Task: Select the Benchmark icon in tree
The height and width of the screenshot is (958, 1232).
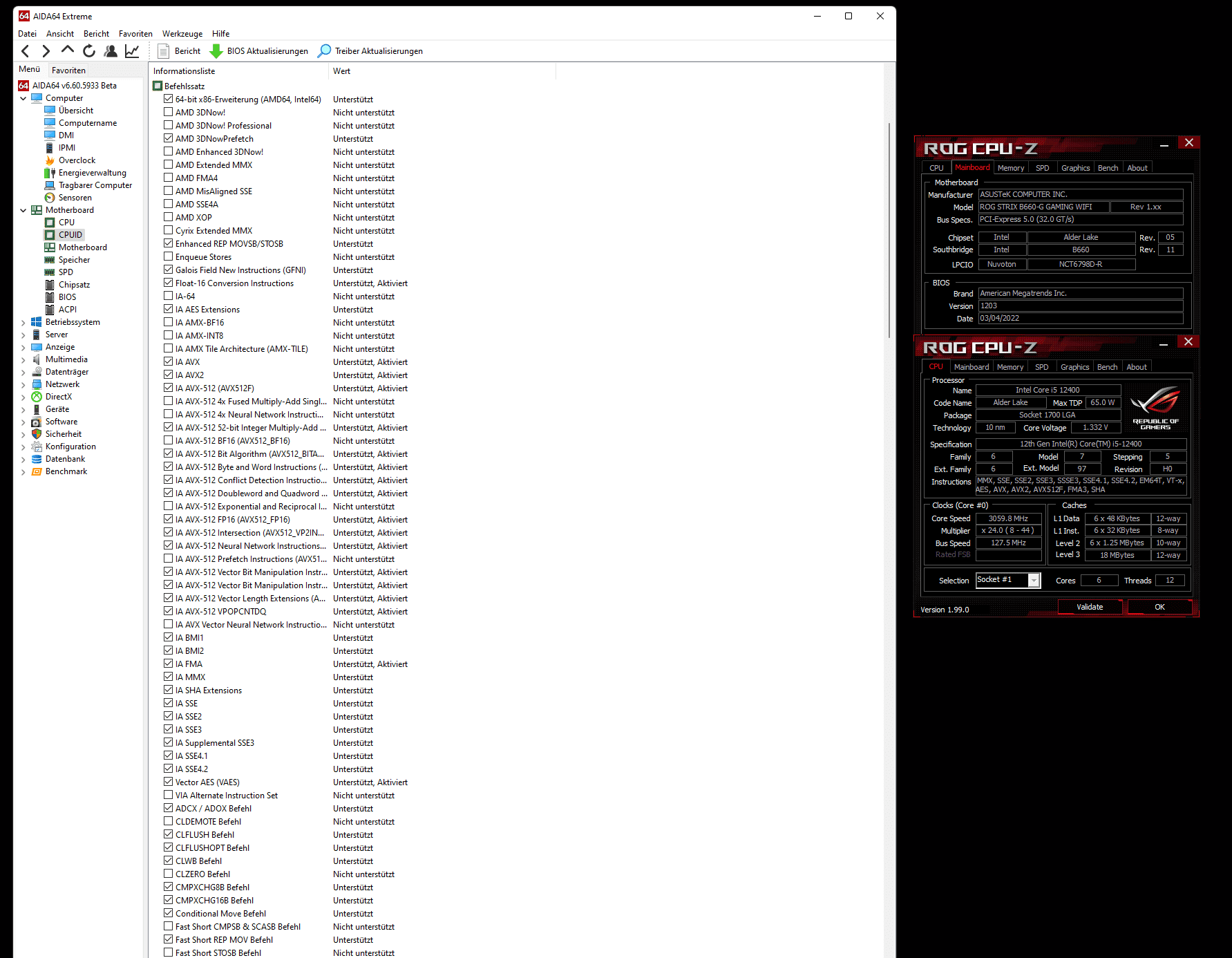Action: pyautogui.click(x=37, y=471)
